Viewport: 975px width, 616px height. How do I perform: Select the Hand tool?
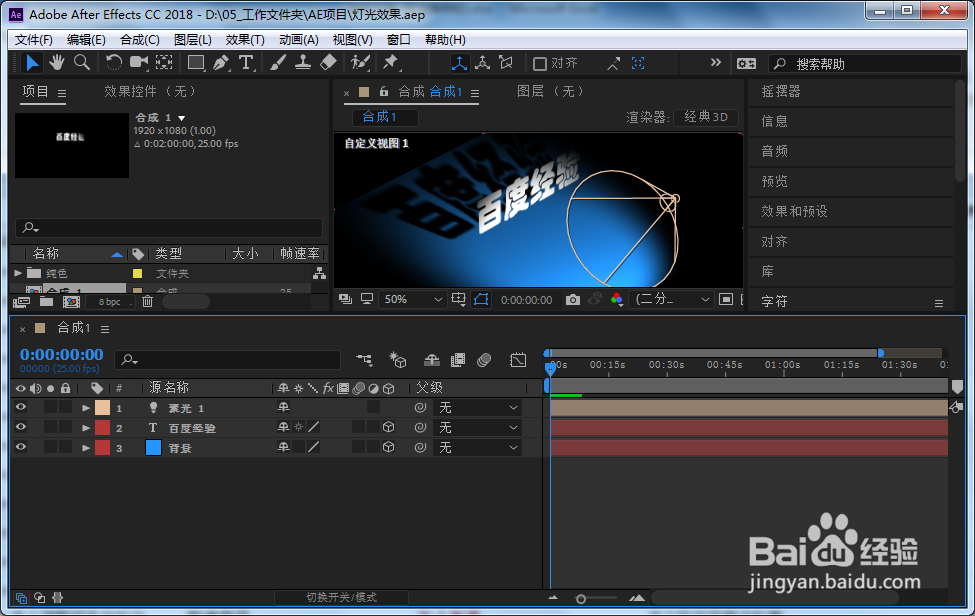point(57,62)
